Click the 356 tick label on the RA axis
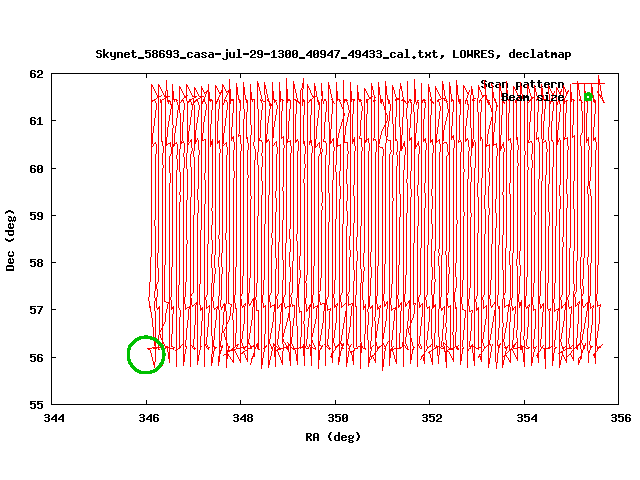The width and height of the screenshot is (640, 480). pos(621,419)
